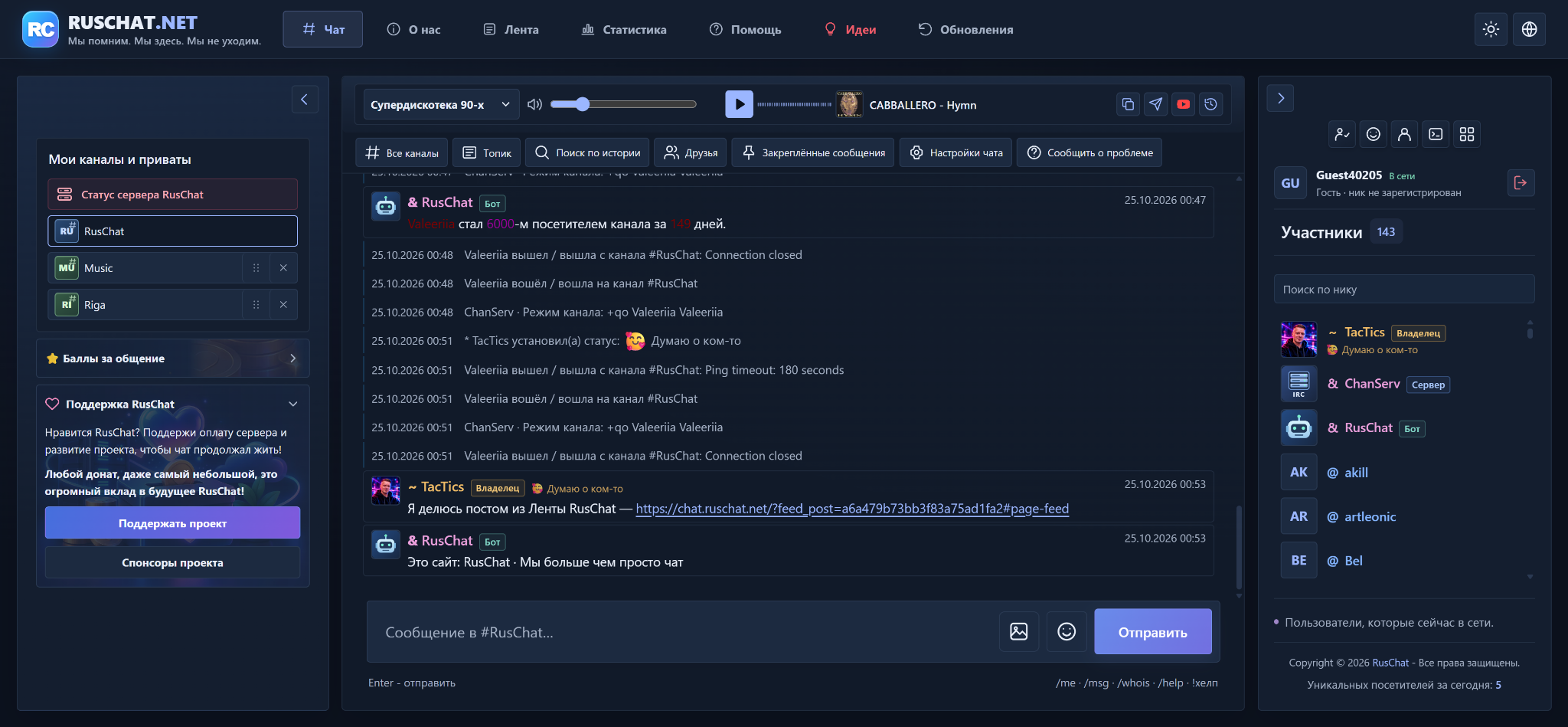Copy the current track name icon

(1128, 104)
